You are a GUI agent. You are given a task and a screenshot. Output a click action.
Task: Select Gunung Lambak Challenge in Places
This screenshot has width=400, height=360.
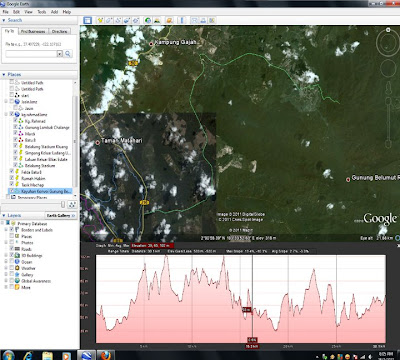(47, 127)
